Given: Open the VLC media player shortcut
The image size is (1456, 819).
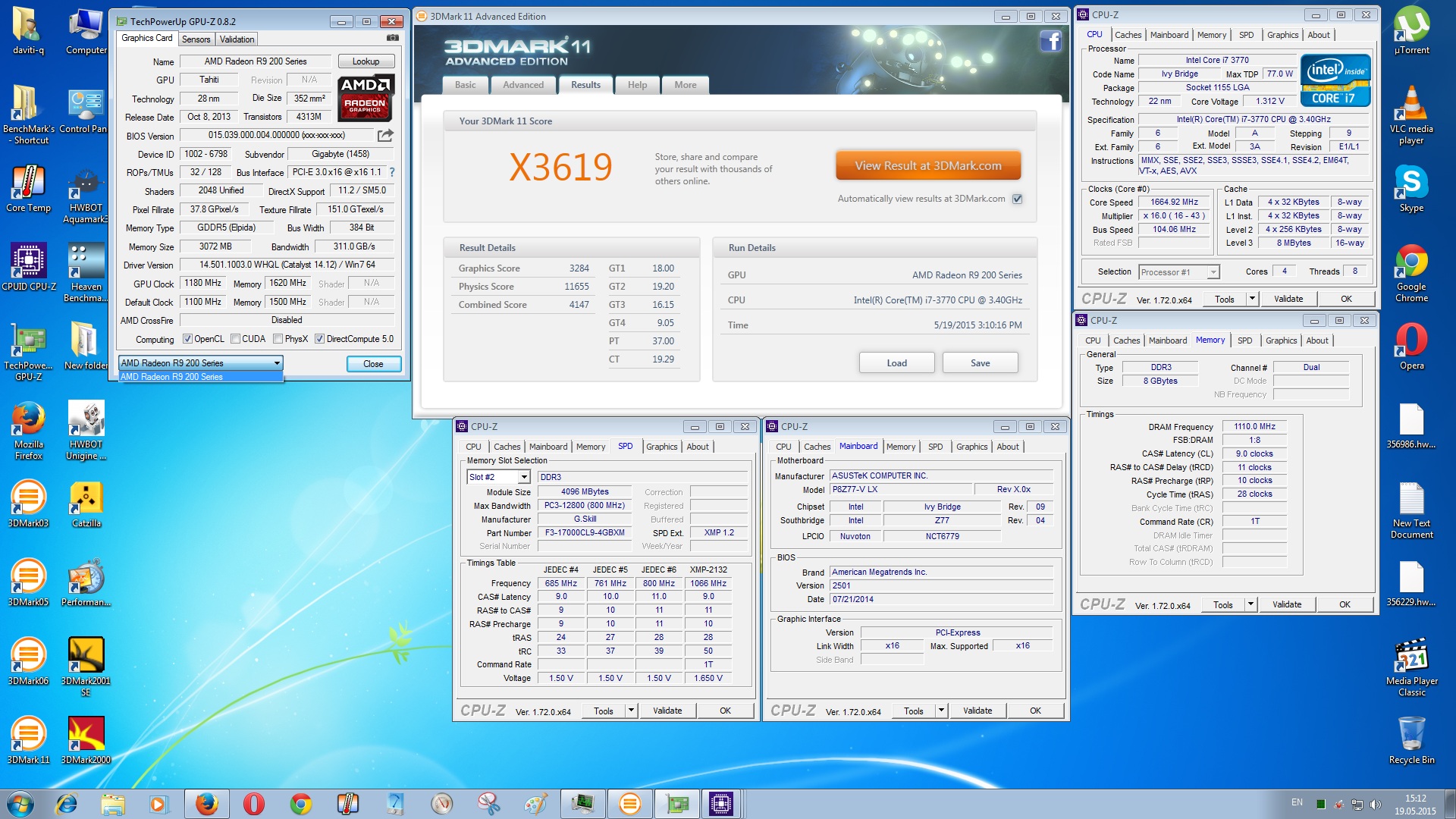Looking at the screenshot, I should click(1411, 116).
